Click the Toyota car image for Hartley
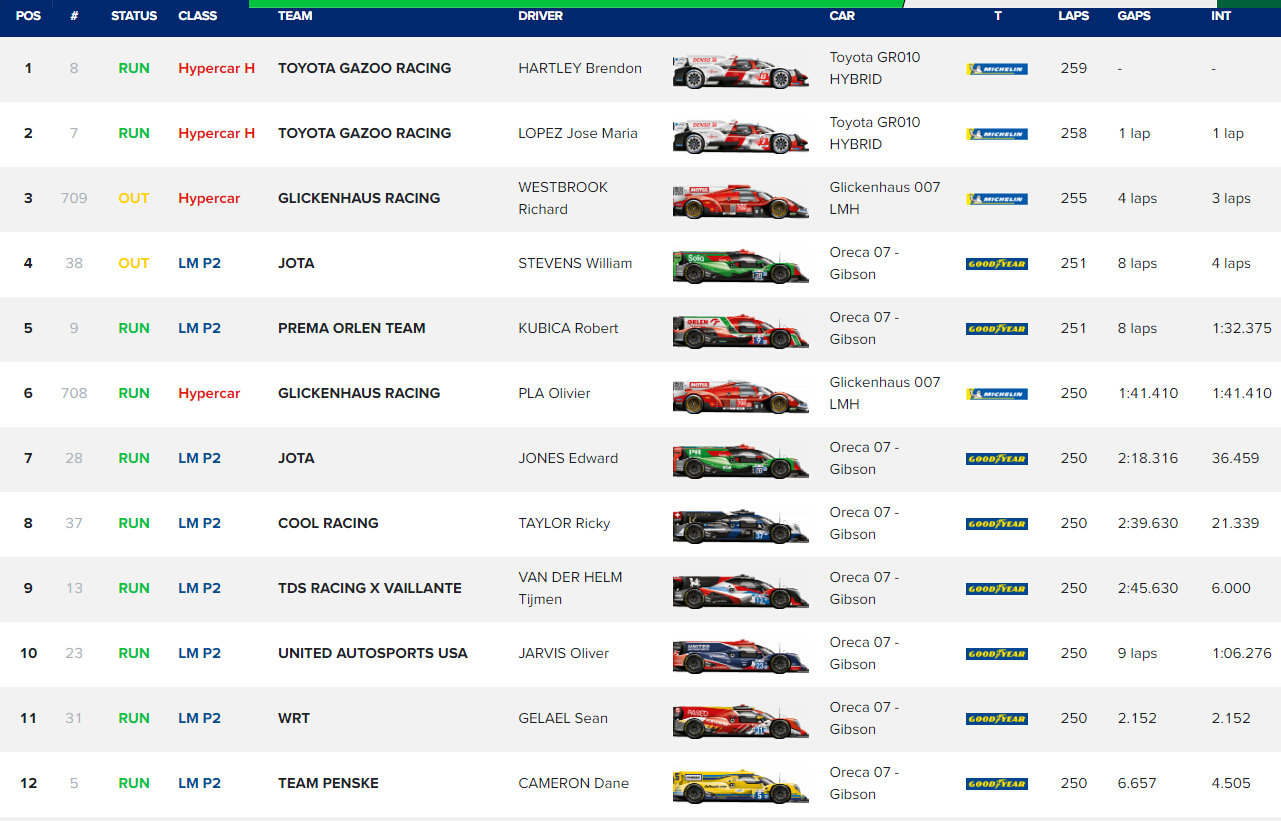The height and width of the screenshot is (821, 1281). point(740,71)
